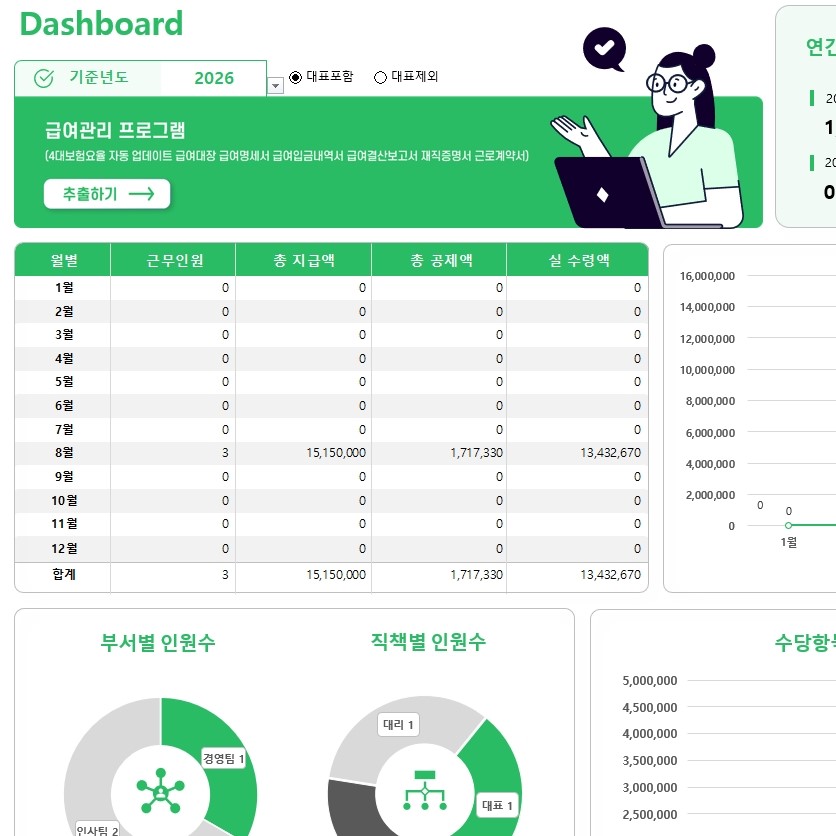Click the 5,000,000 axis label in allowance chart
This screenshot has width=836, height=836.
tap(649, 681)
